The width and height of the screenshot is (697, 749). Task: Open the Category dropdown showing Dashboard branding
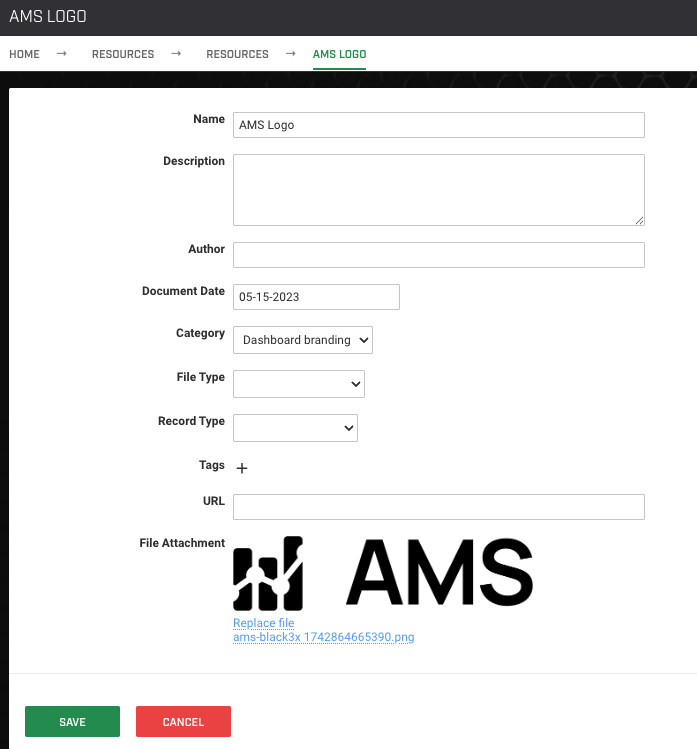[x=303, y=340]
